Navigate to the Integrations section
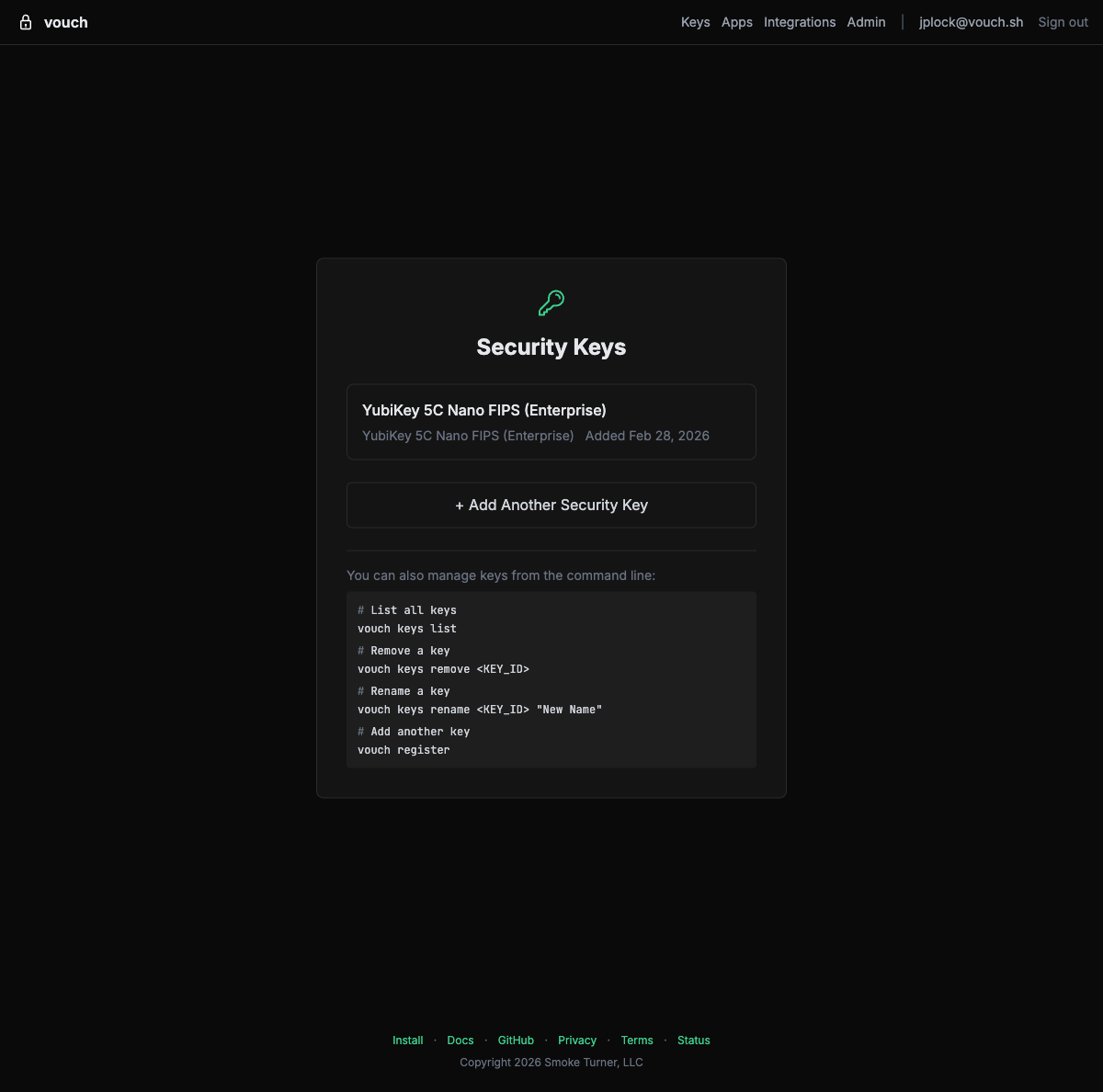This screenshot has width=1103, height=1092. pyautogui.click(x=799, y=21)
